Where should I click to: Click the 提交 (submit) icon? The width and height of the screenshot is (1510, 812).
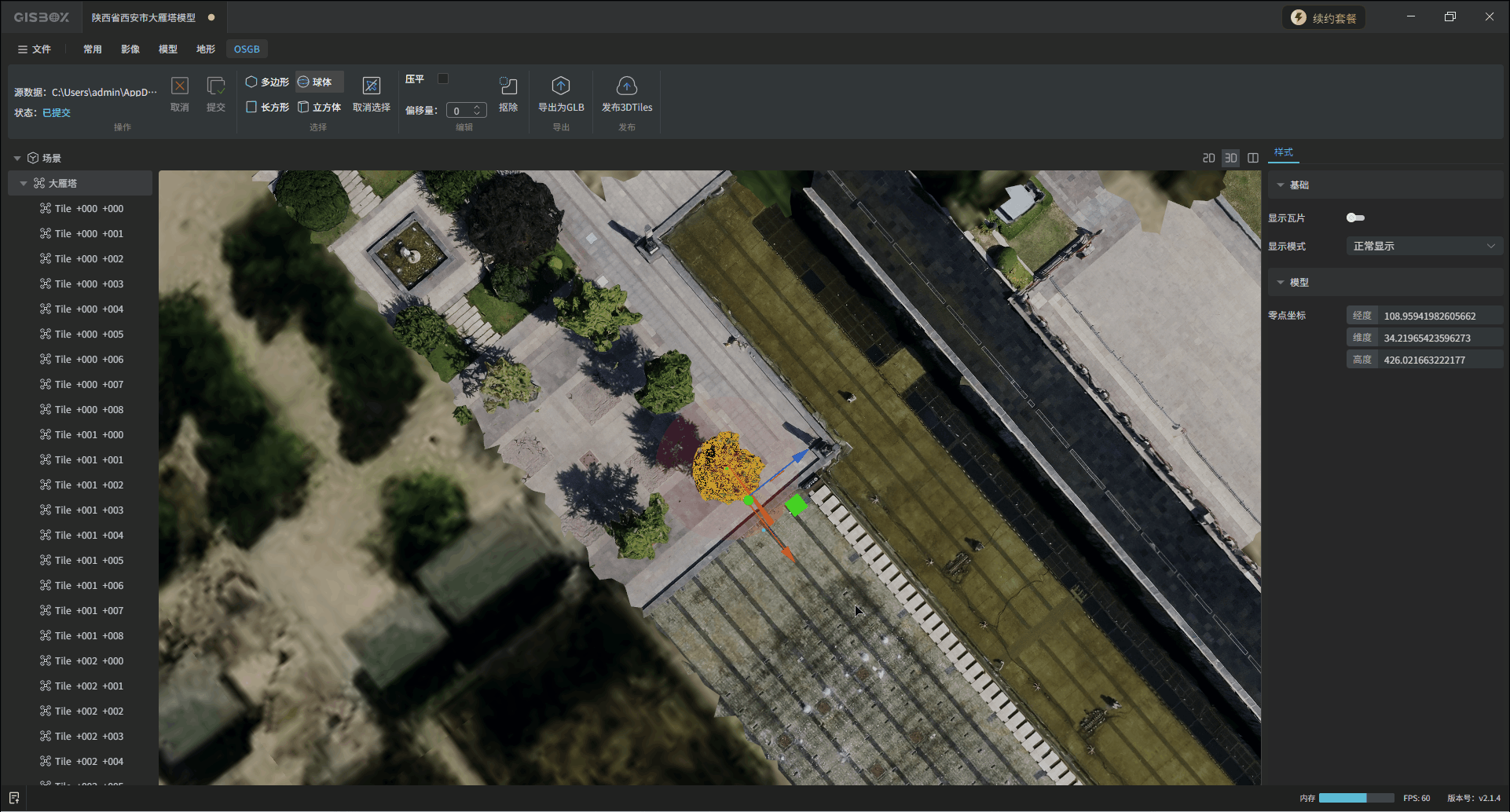coord(215,86)
